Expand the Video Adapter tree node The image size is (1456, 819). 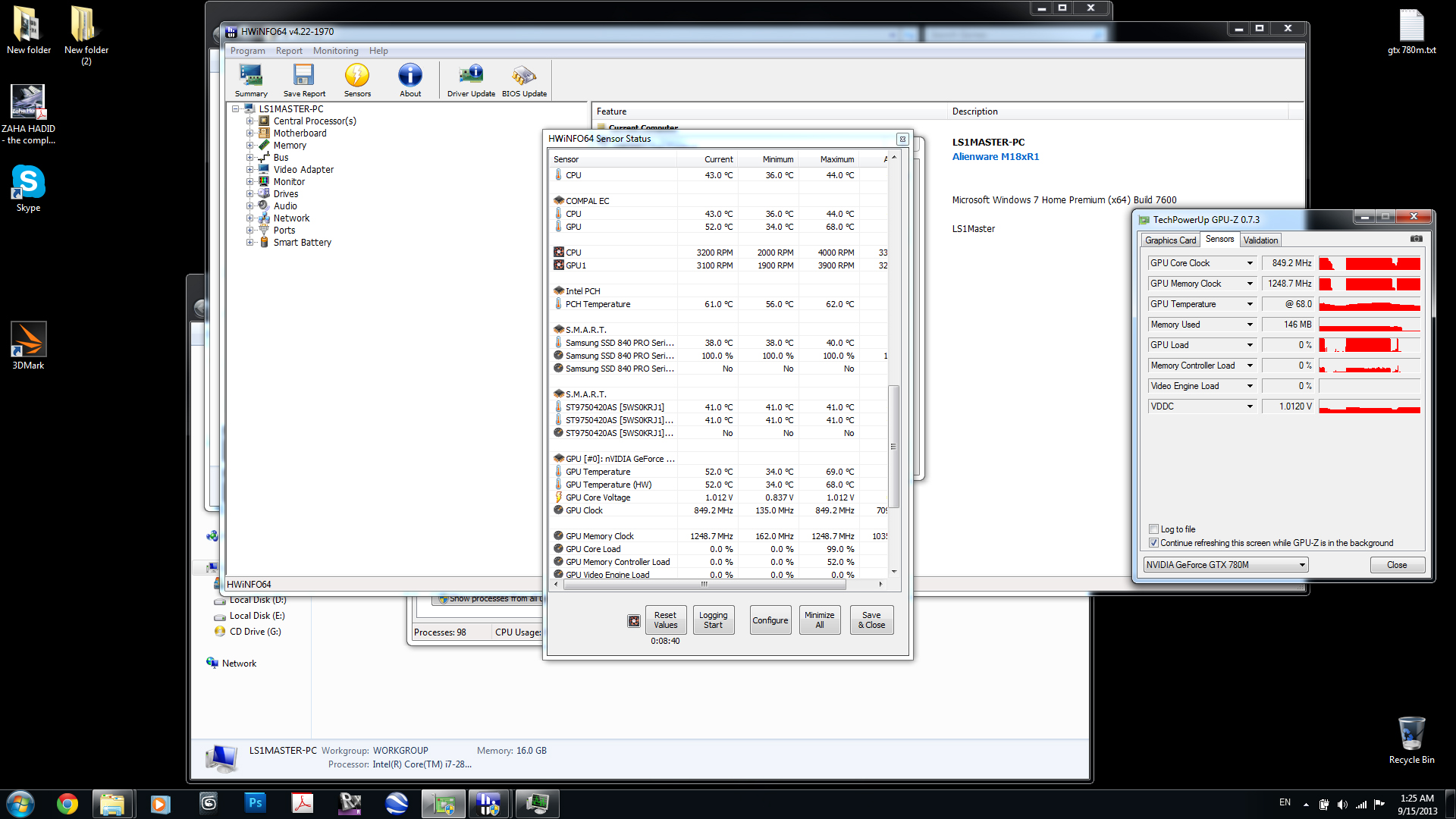click(x=249, y=170)
